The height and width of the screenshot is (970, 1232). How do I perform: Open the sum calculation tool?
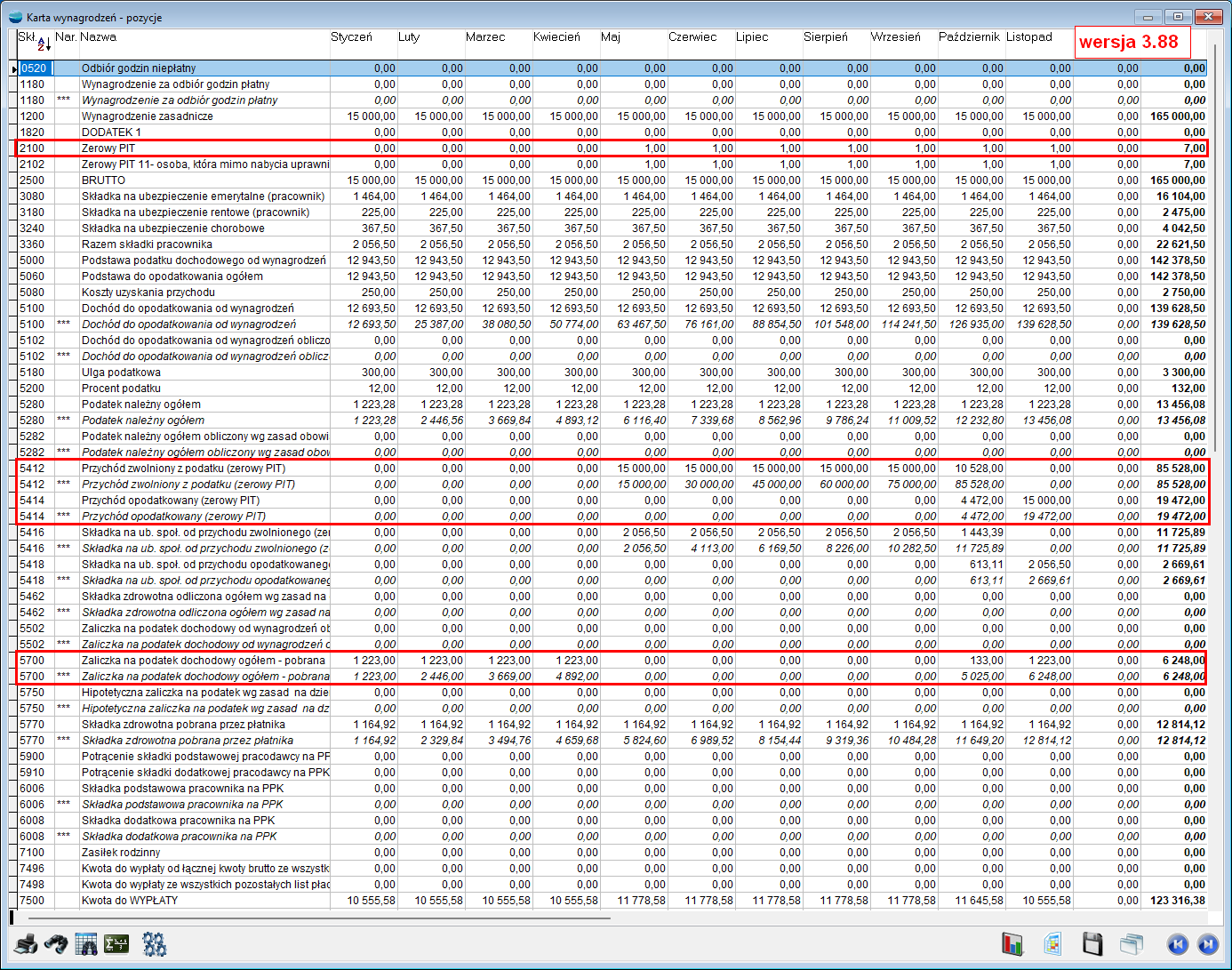click(116, 943)
